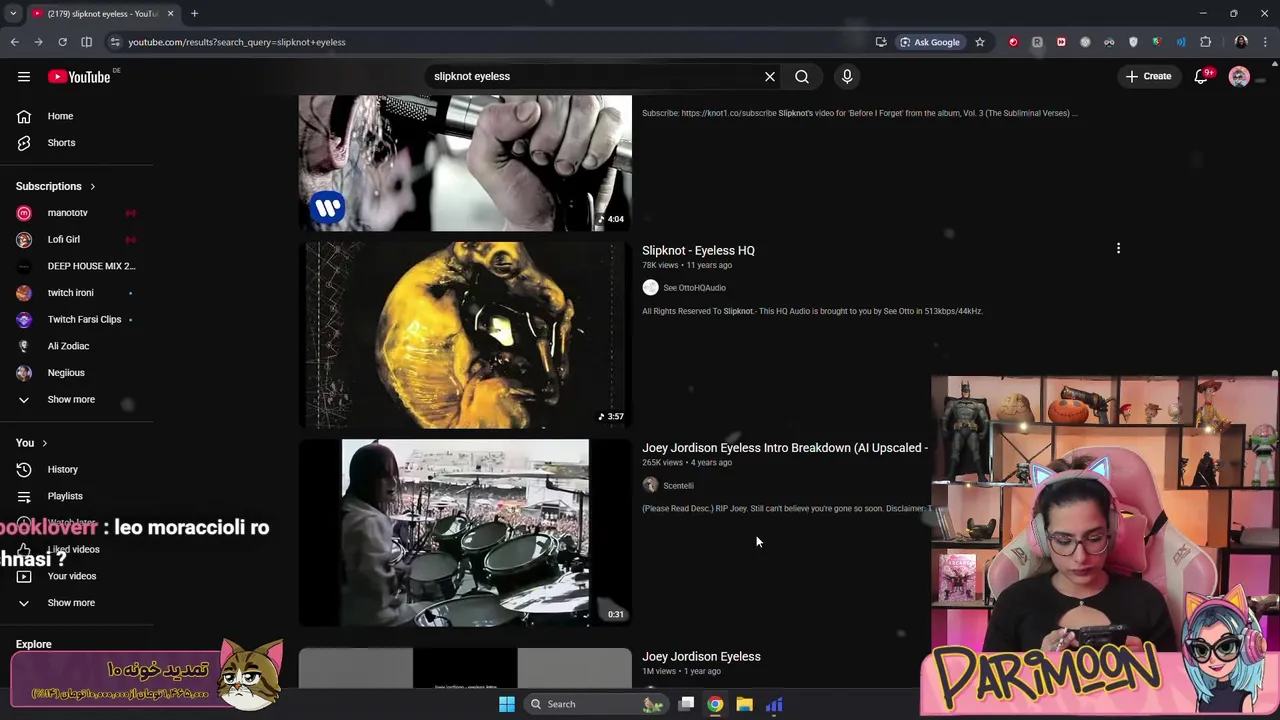
Task: Close the slipknot eyeless YouTube tab
Action: 170,13
